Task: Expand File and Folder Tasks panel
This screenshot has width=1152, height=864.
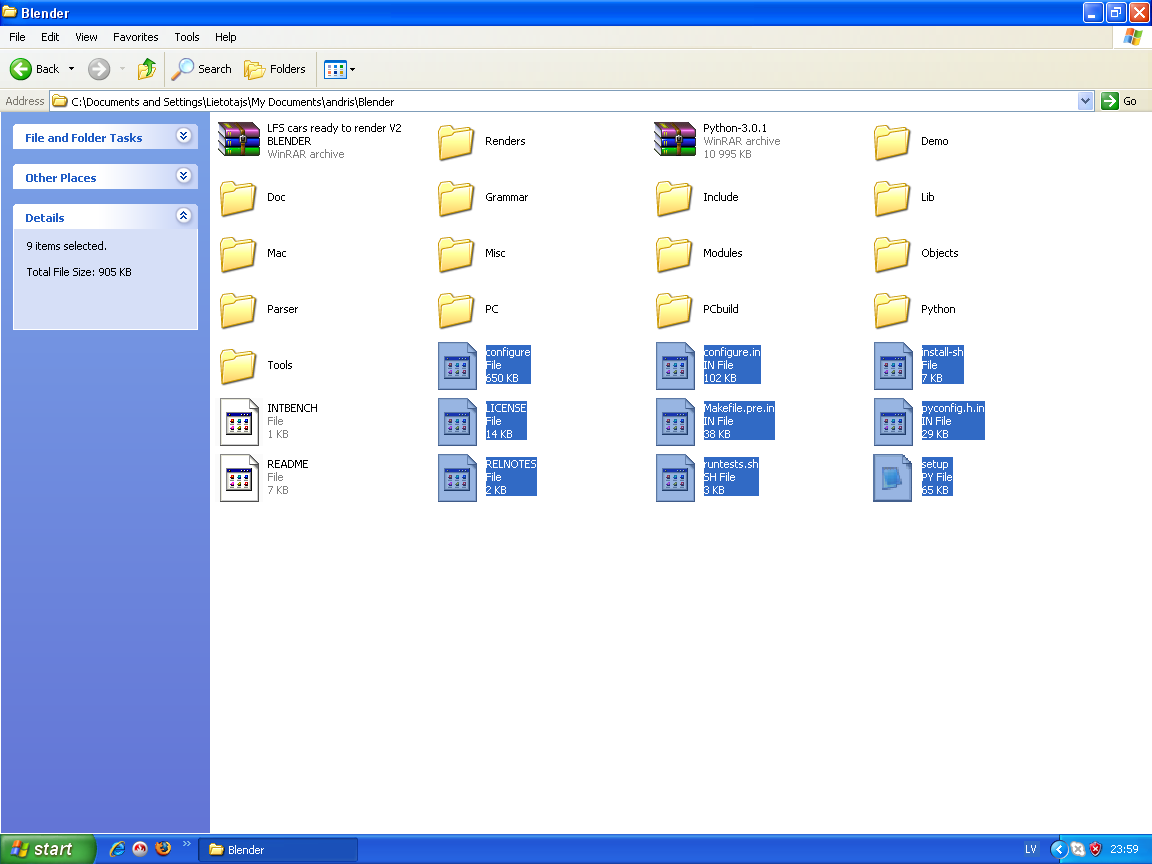Action: click(x=184, y=136)
